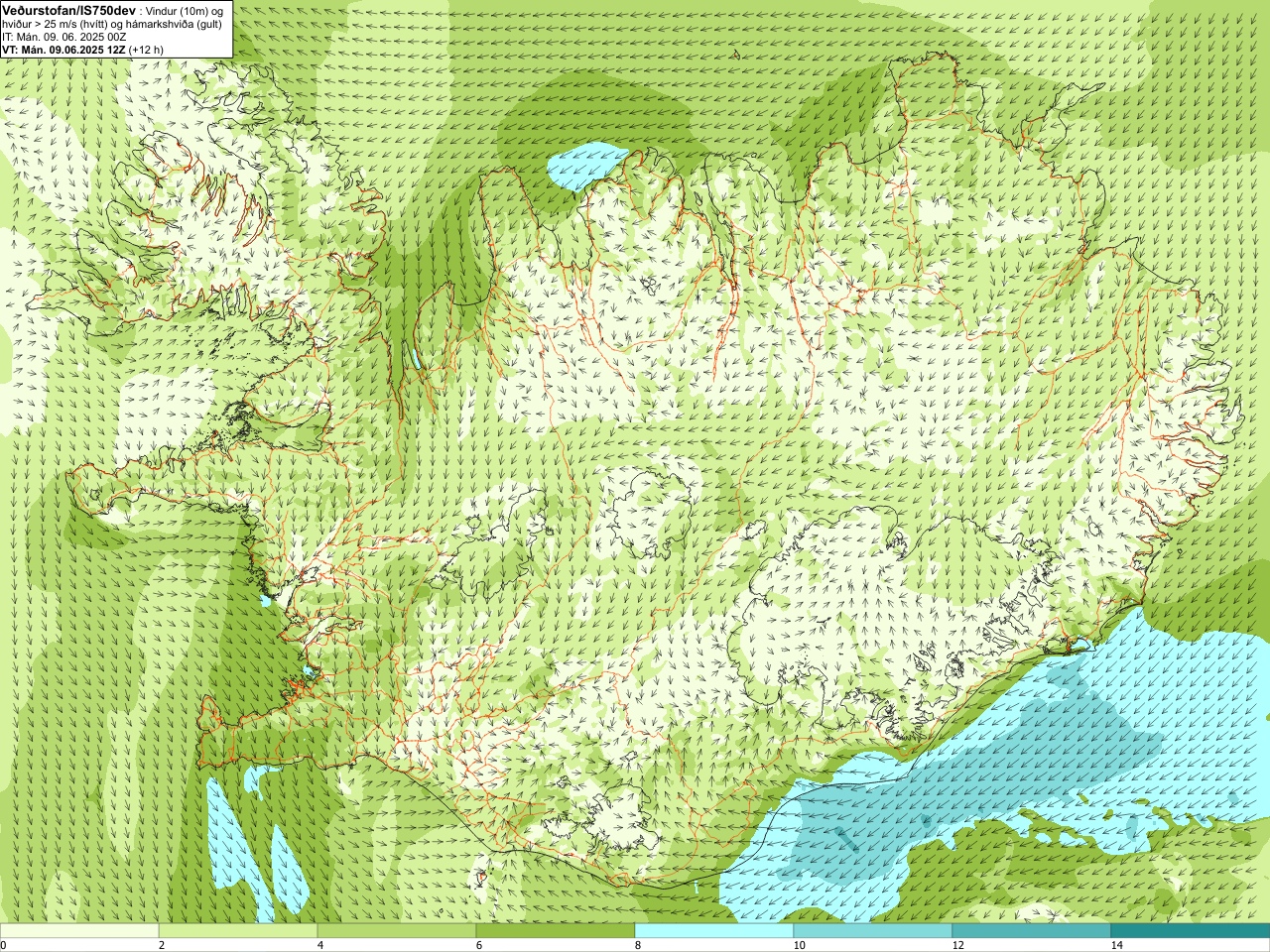Click the legend label "0"

click(4, 945)
